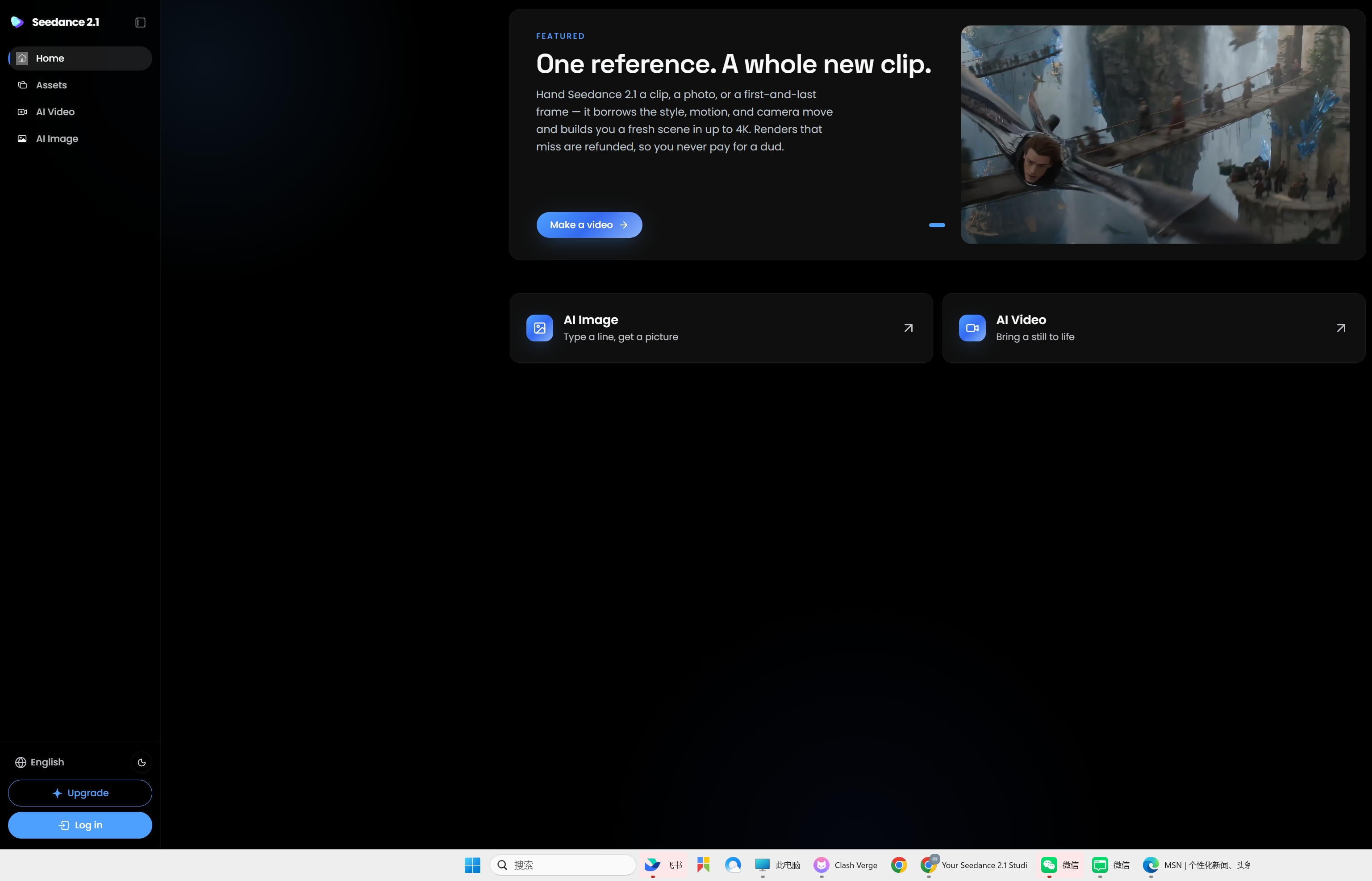Open the AI Image sidebar item

click(80, 138)
